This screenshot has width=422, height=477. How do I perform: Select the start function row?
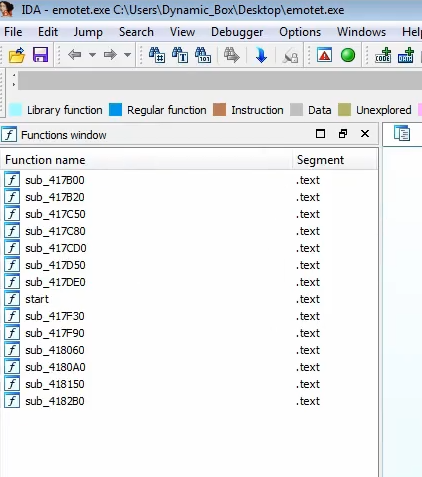pos(189,299)
